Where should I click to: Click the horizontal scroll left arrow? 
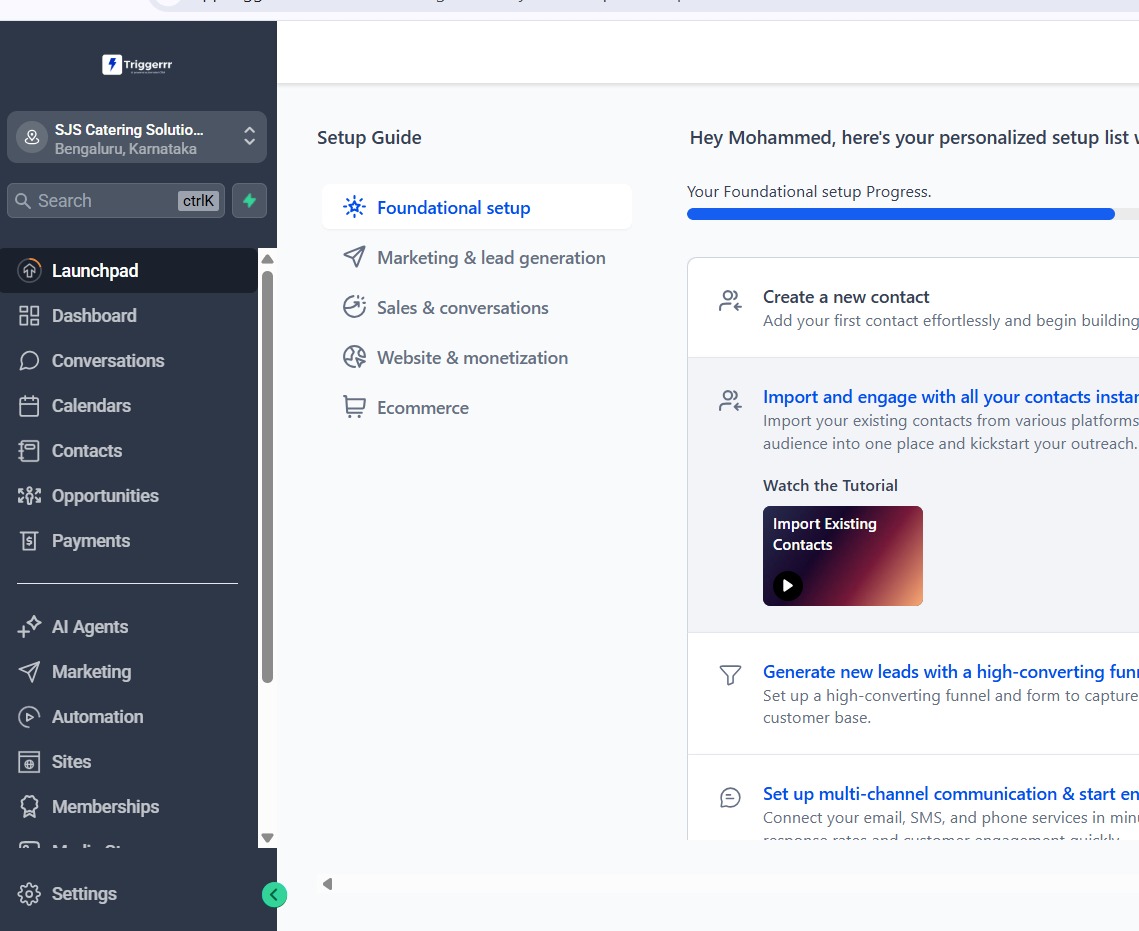pyautogui.click(x=328, y=884)
